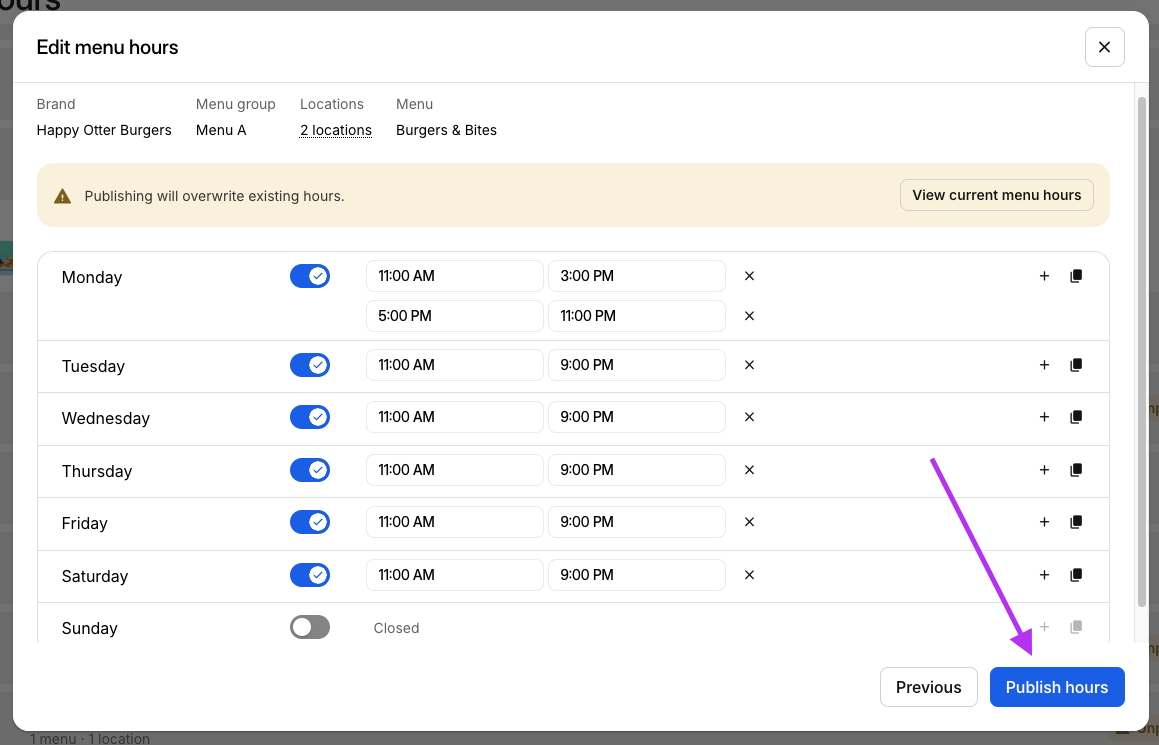Copy Thursday hours icon
1159x745 pixels.
pos(1076,470)
